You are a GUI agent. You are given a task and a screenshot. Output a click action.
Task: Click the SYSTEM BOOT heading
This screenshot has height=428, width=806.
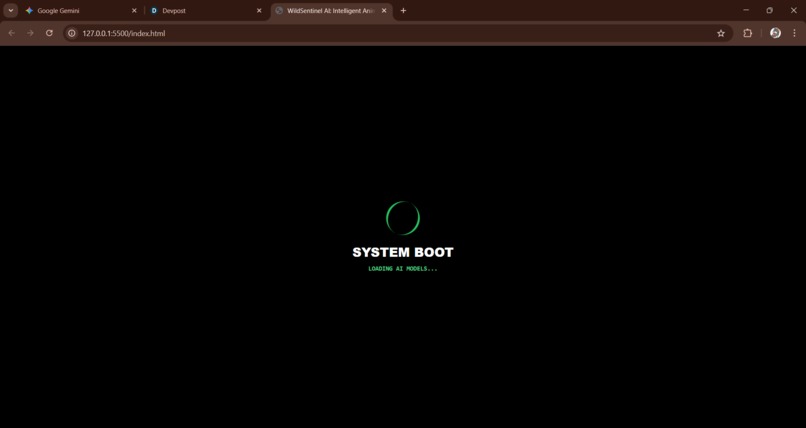[403, 252]
